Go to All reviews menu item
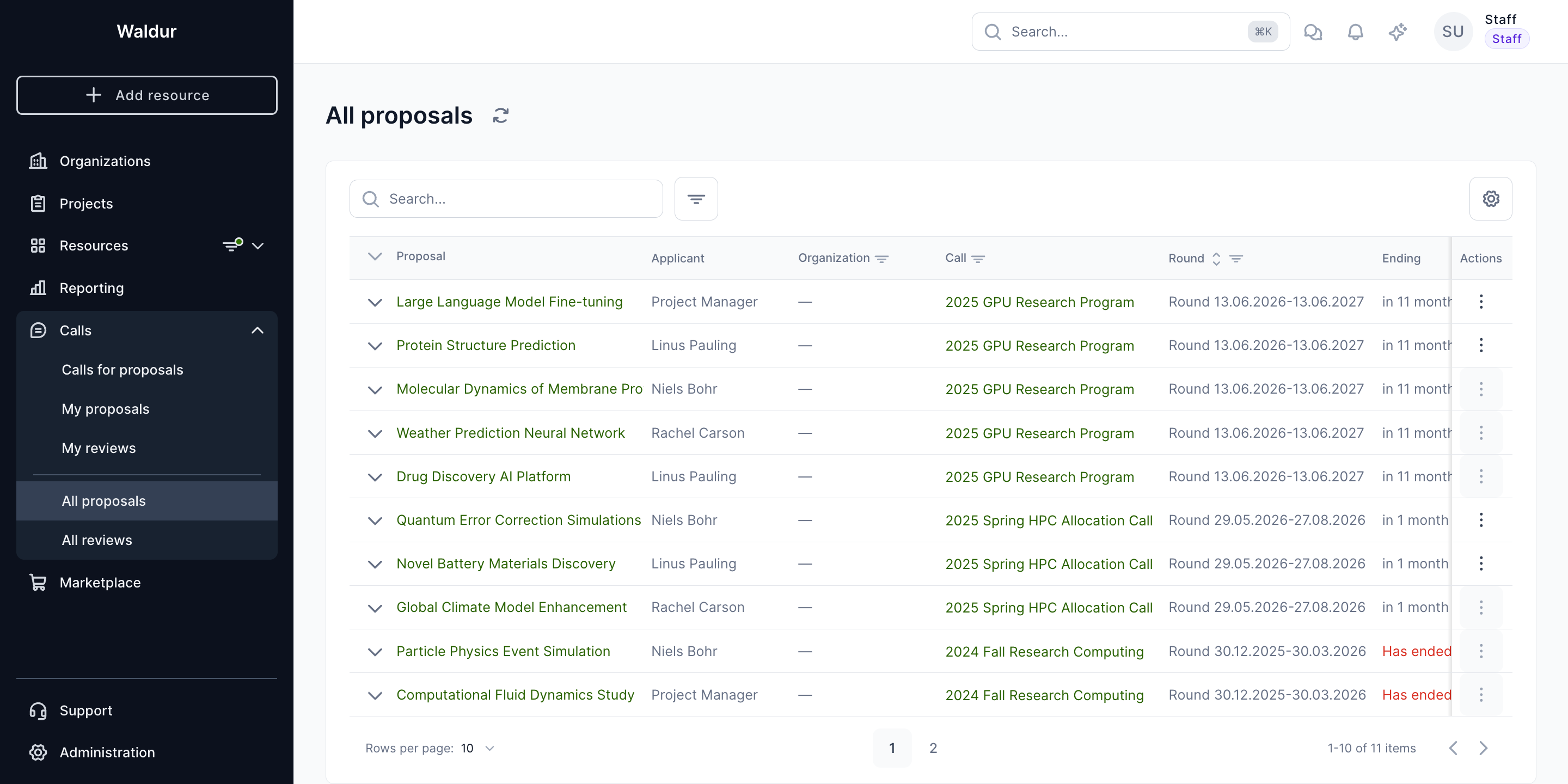This screenshot has width=1568, height=784. click(97, 540)
